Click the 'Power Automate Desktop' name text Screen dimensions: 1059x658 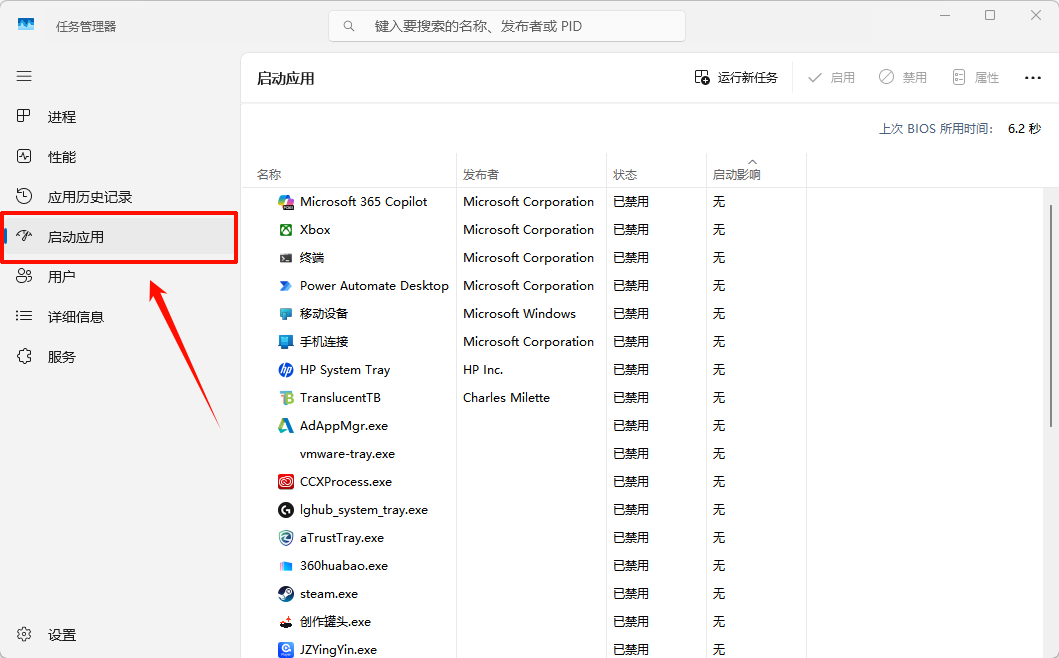click(x=374, y=286)
